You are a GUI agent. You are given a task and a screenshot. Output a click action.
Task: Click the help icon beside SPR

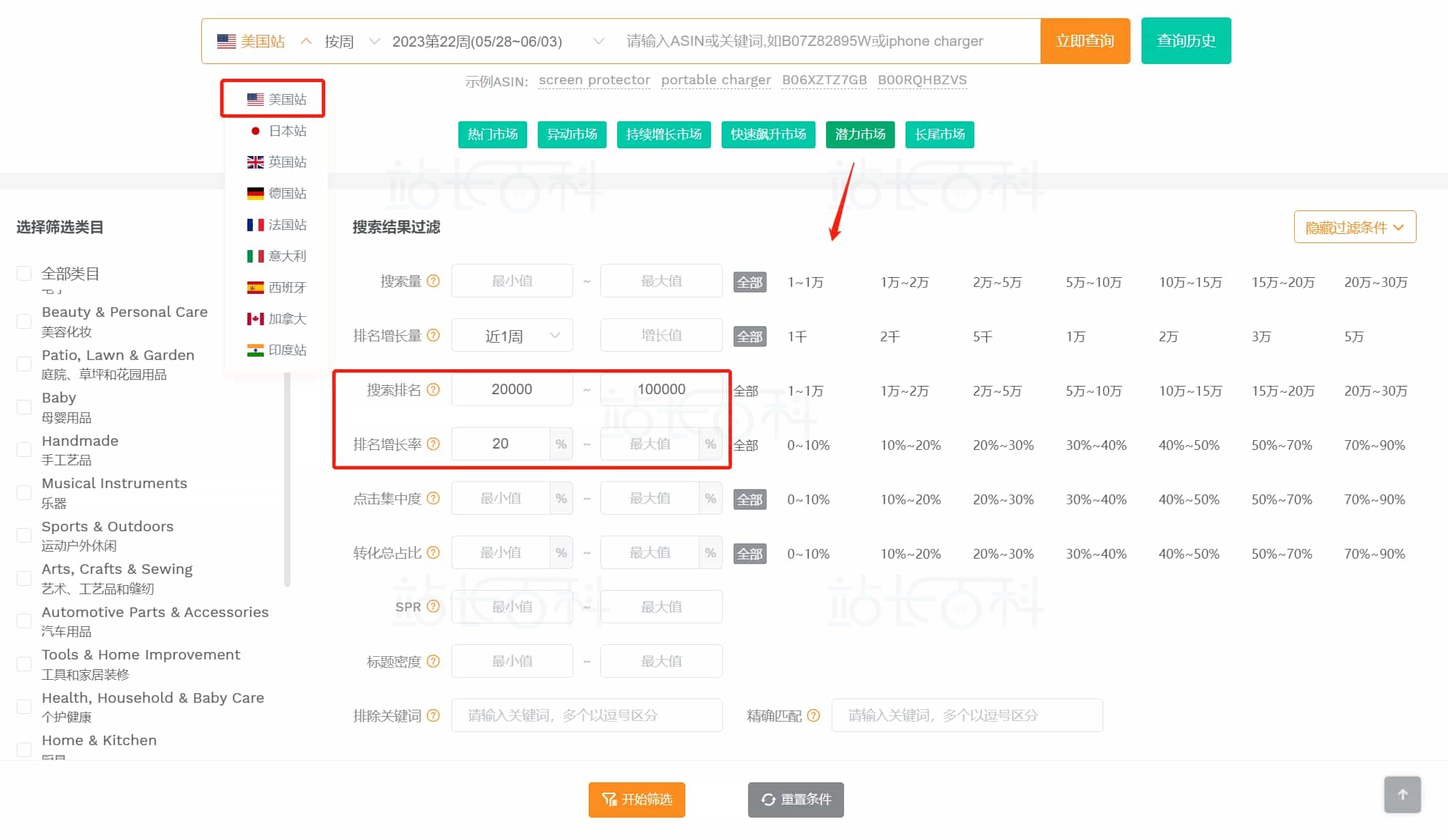(x=433, y=607)
